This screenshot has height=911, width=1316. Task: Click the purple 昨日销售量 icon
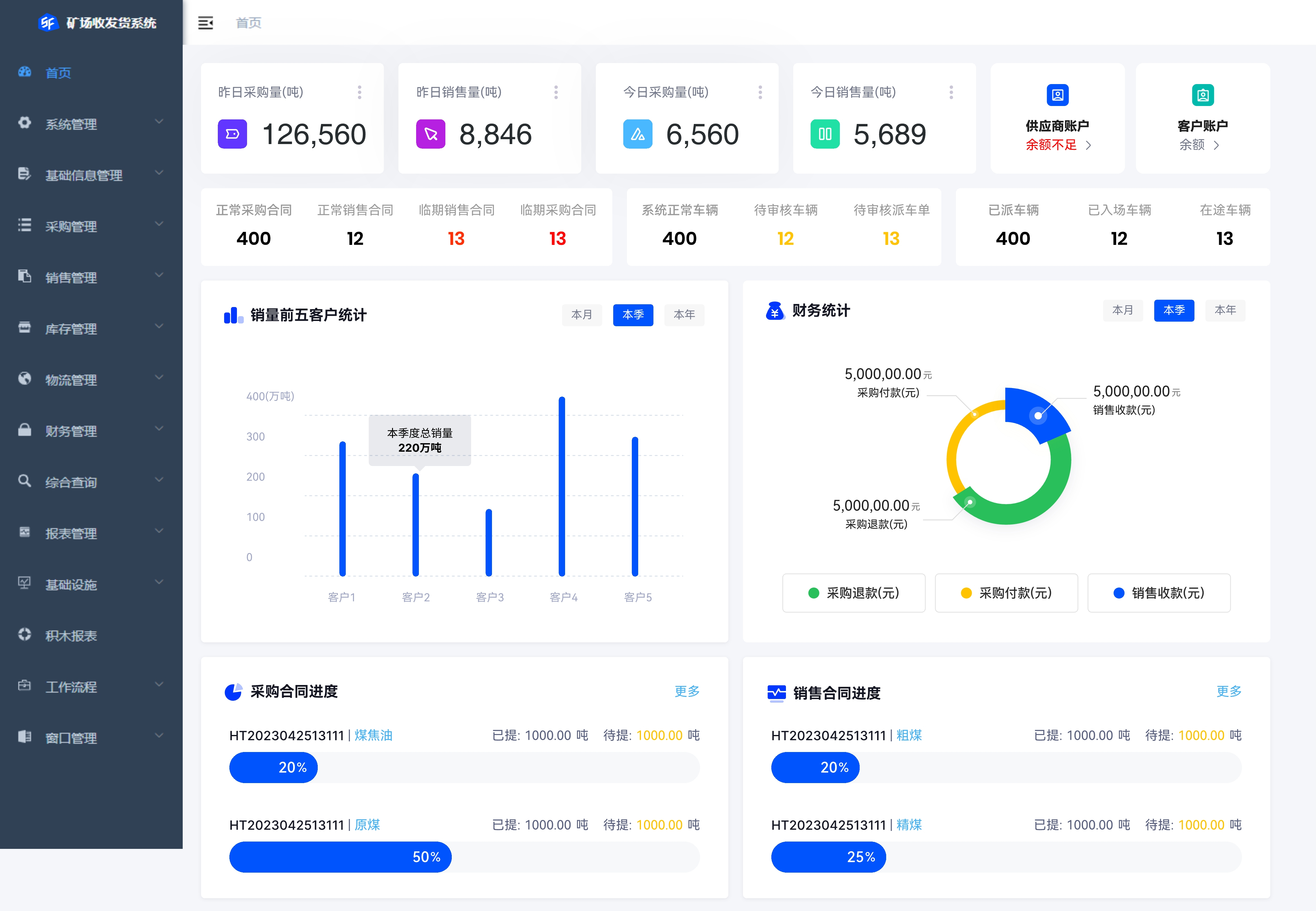tap(430, 134)
